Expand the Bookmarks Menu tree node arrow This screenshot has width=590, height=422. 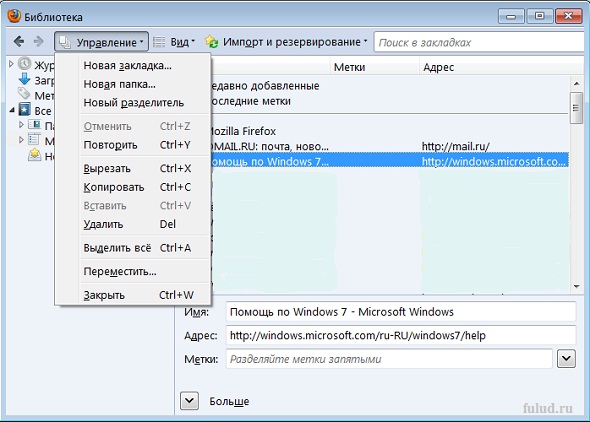click(x=21, y=140)
